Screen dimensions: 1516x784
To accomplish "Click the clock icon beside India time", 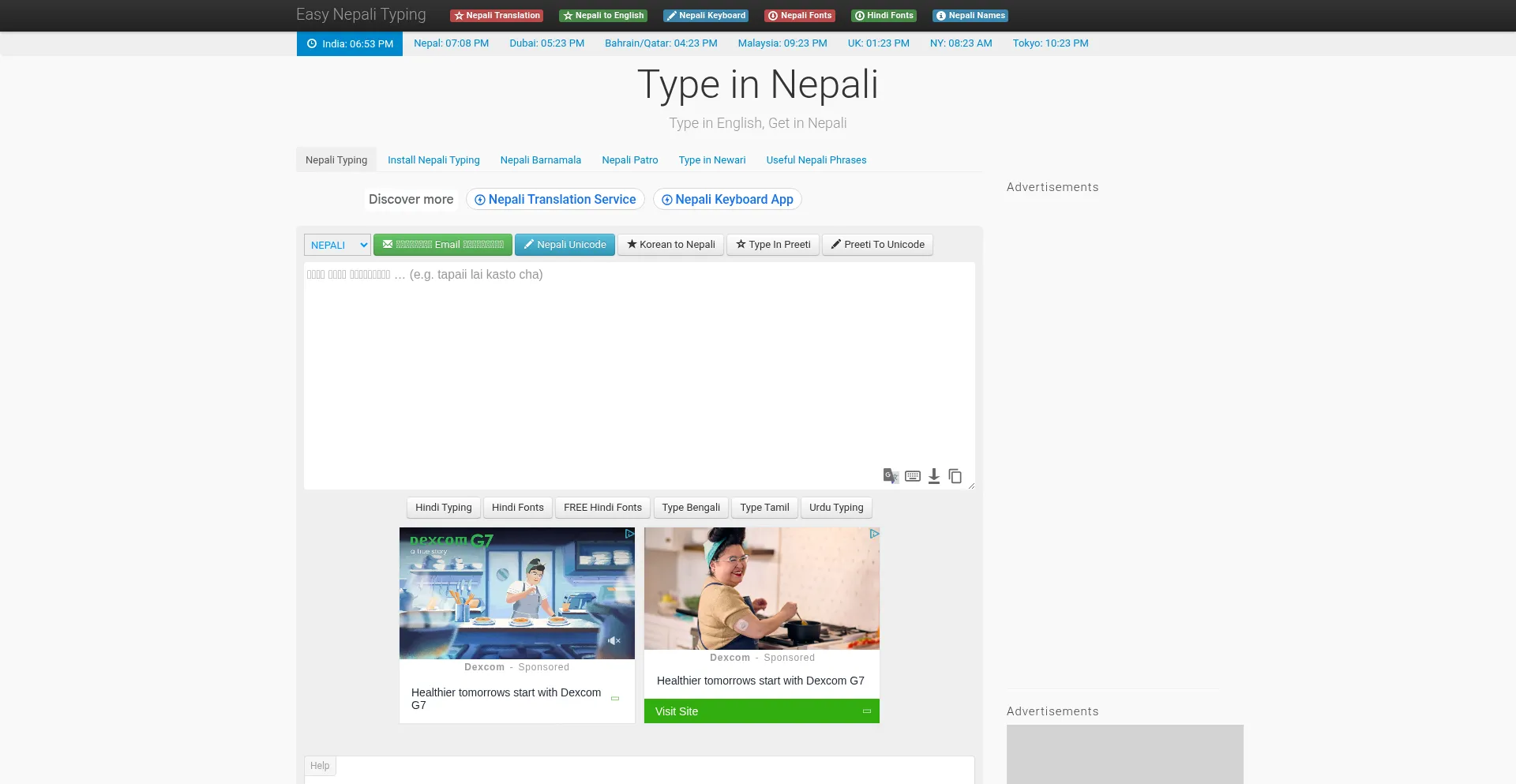I will [x=311, y=43].
